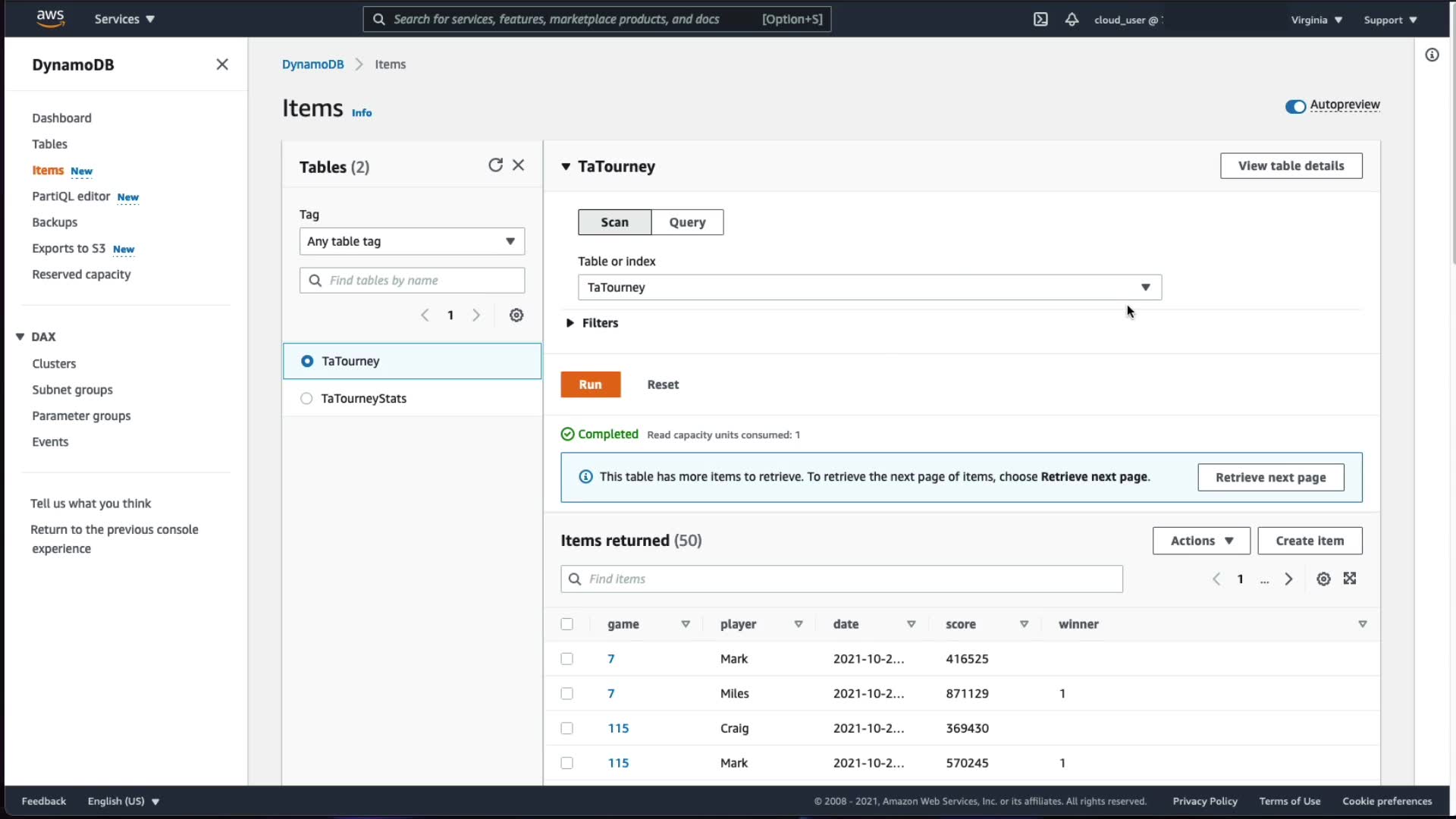1456x819 pixels.
Task: Toggle the Autopreview switch
Action: [x=1295, y=106]
